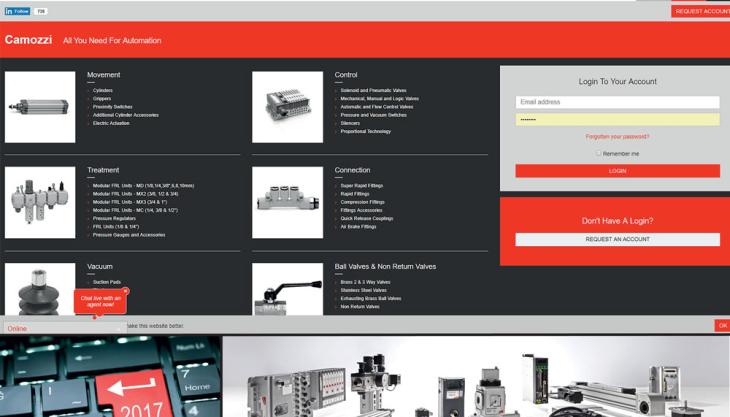730x417 pixels.
Task: Click the Chat live with an agent bubble
Action: click(100, 301)
